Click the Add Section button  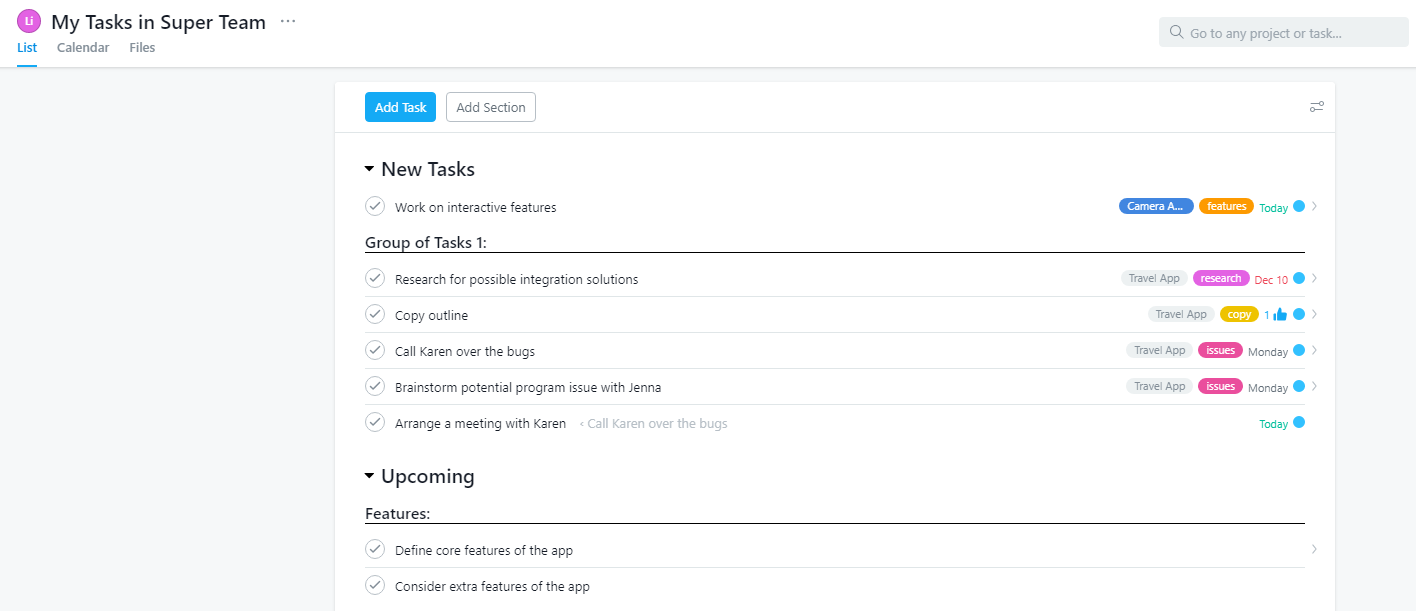pyautogui.click(x=491, y=107)
